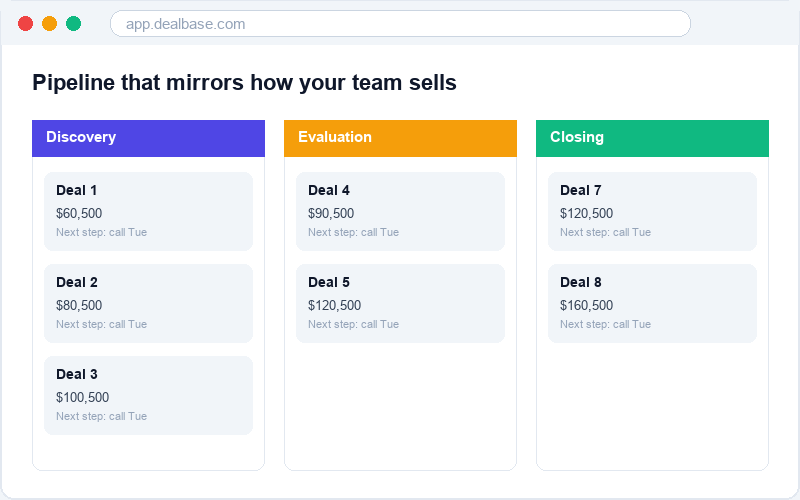Screen dimensions: 800x500
Task: Click the $90,500 amount
Action: [331, 213]
